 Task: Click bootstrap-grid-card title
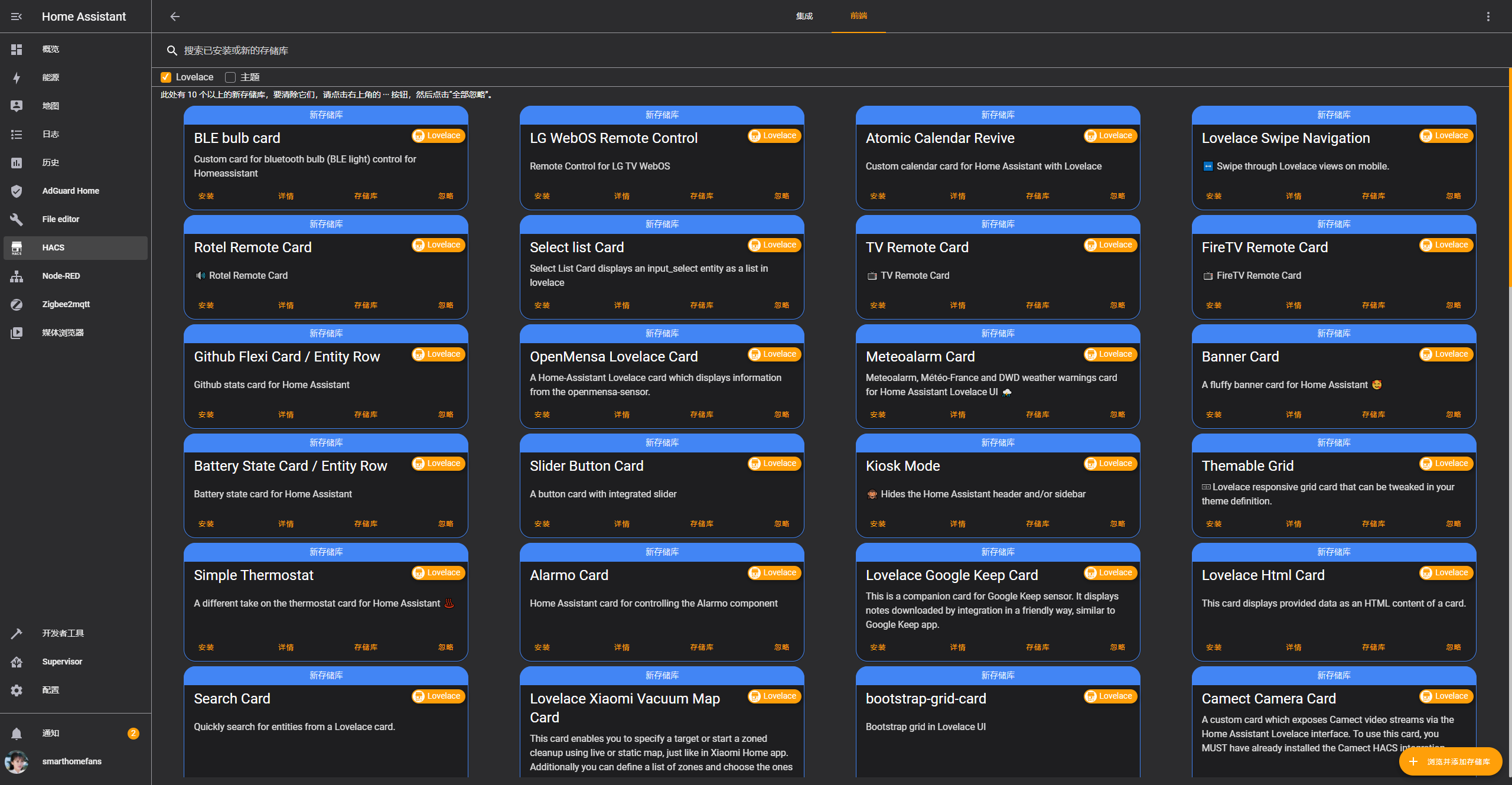(x=926, y=699)
